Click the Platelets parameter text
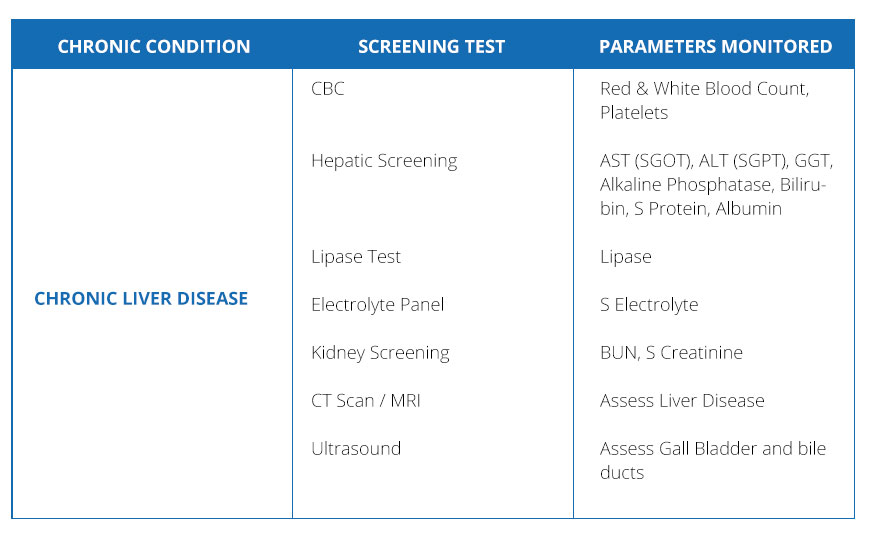This screenshot has height=540, width=870. (634, 112)
